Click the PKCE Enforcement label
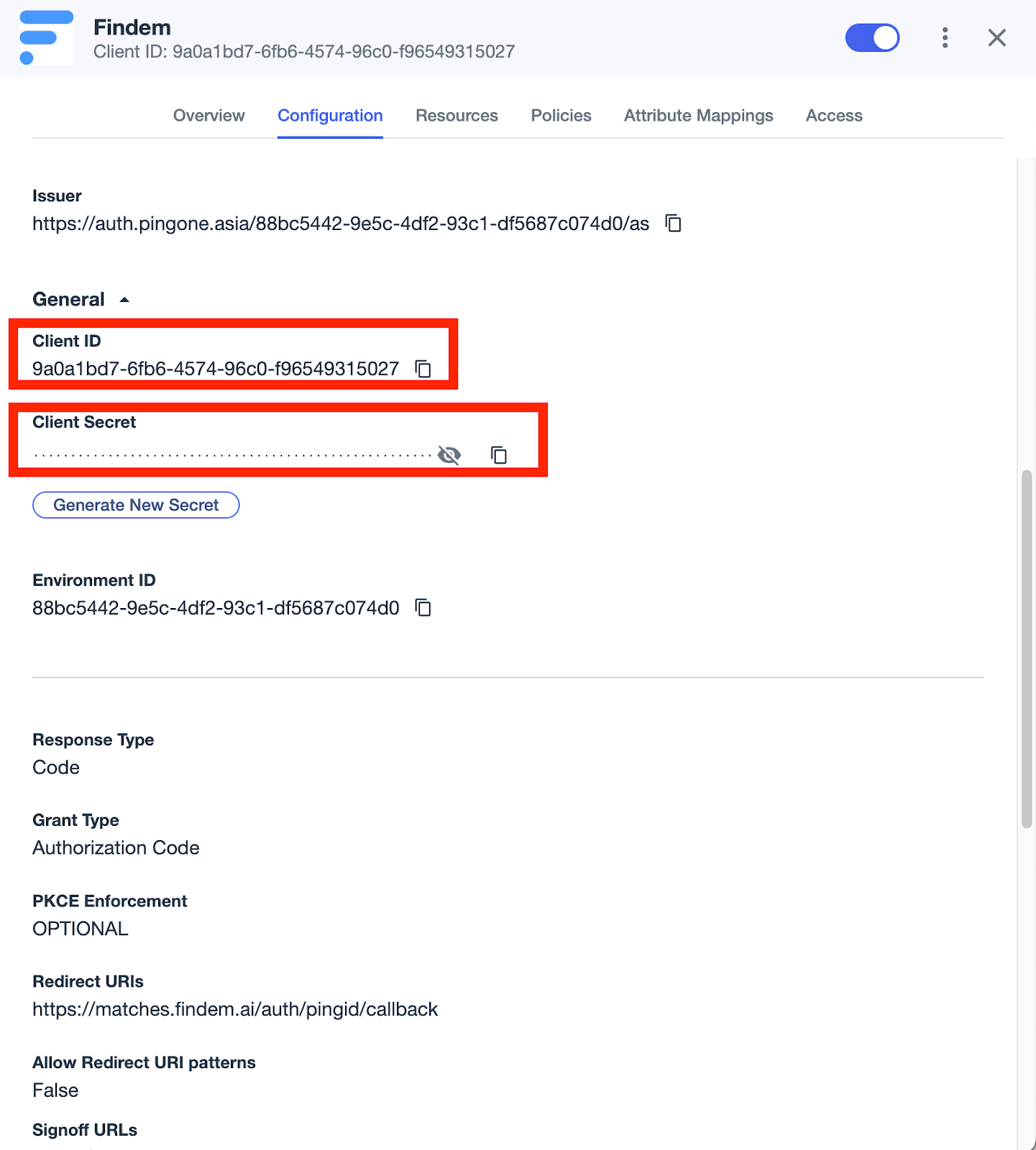This screenshot has height=1150, width=1036. 110,901
